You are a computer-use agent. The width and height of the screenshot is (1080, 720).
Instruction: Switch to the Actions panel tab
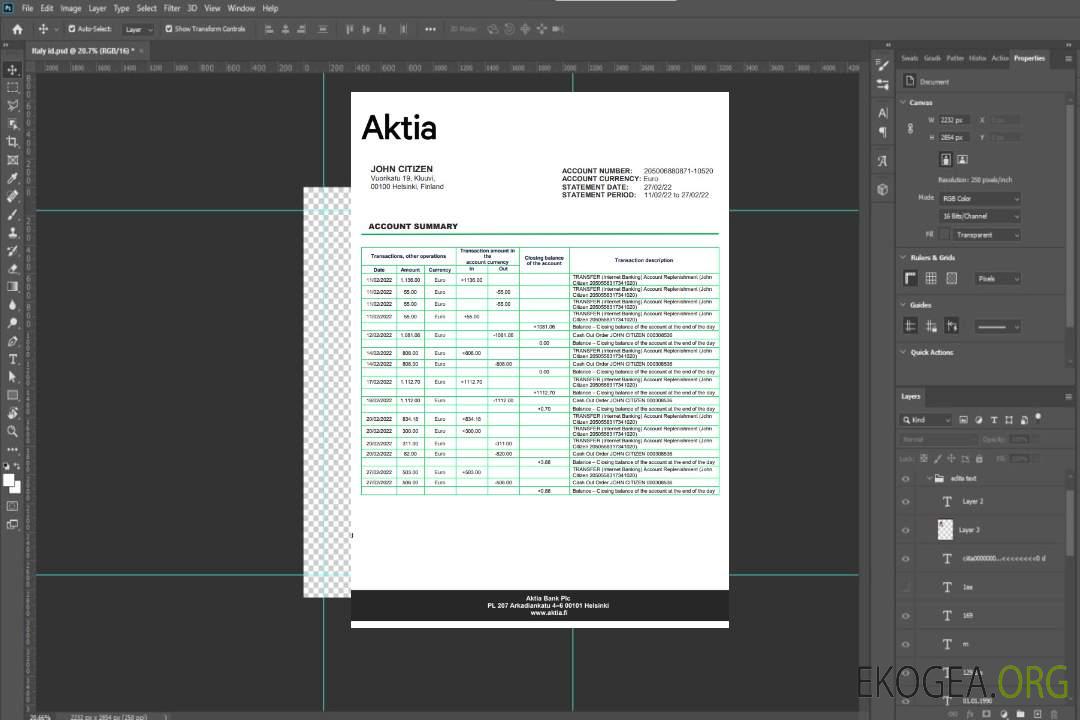[999, 58]
